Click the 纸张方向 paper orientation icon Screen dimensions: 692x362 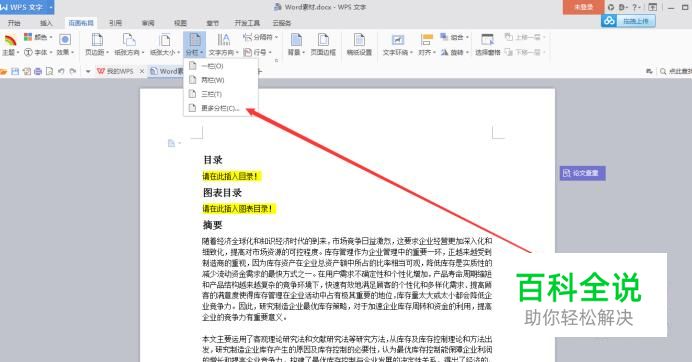pos(129,40)
